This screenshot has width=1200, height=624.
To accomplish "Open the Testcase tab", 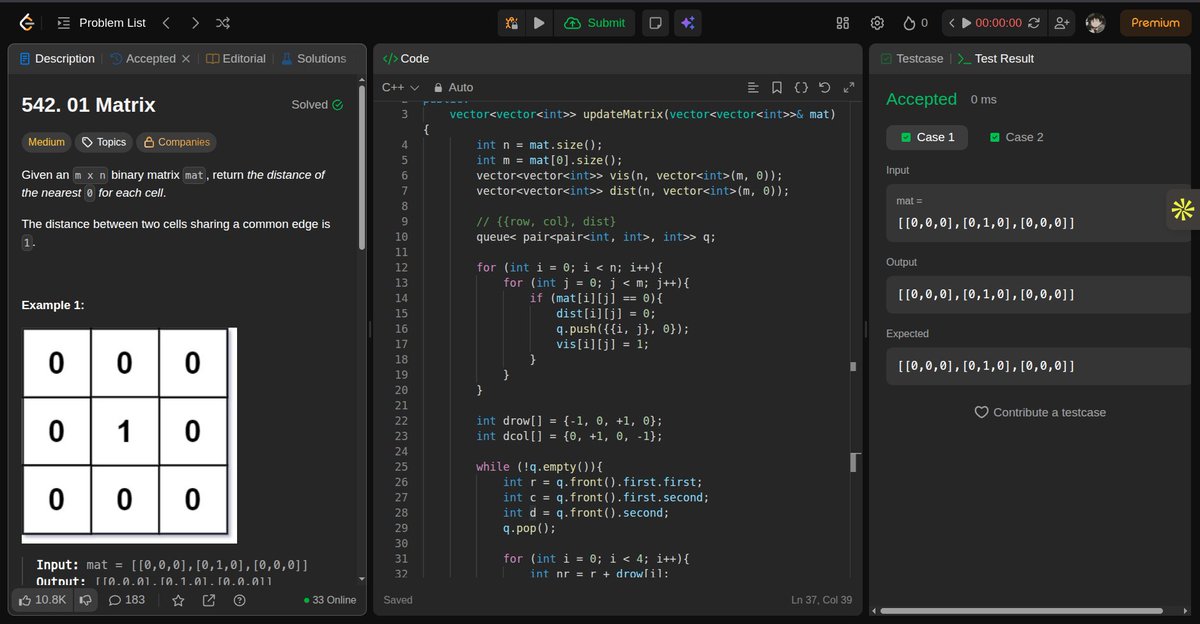I will pos(911,58).
